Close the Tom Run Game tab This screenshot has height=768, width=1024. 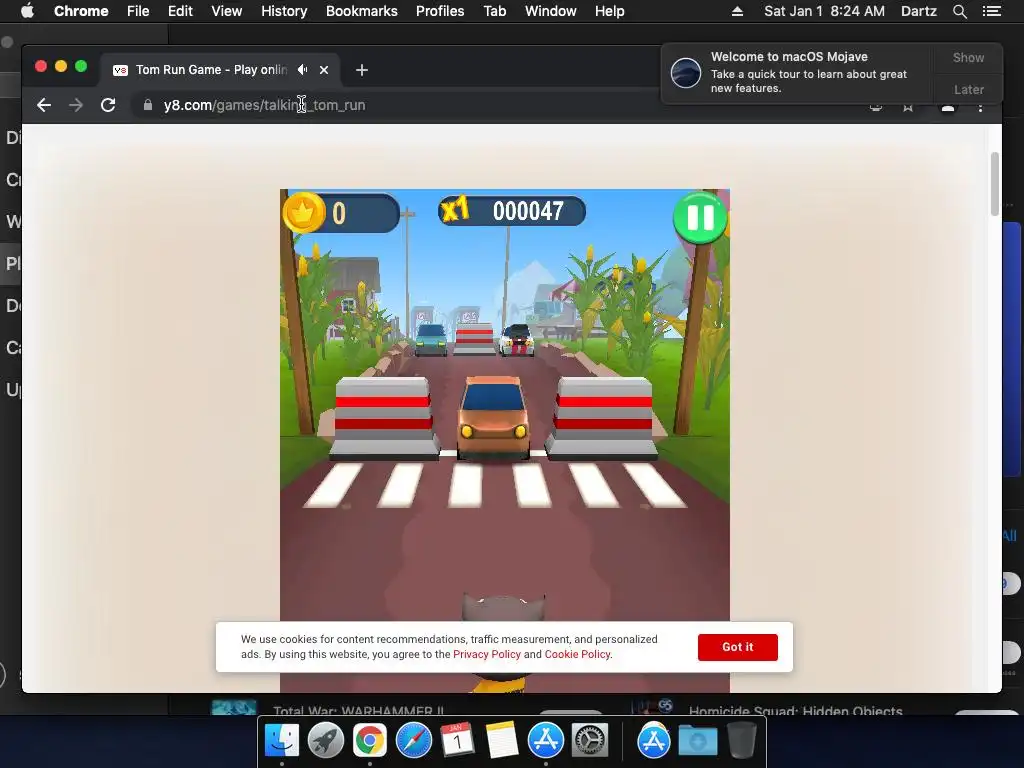click(324, 70)
